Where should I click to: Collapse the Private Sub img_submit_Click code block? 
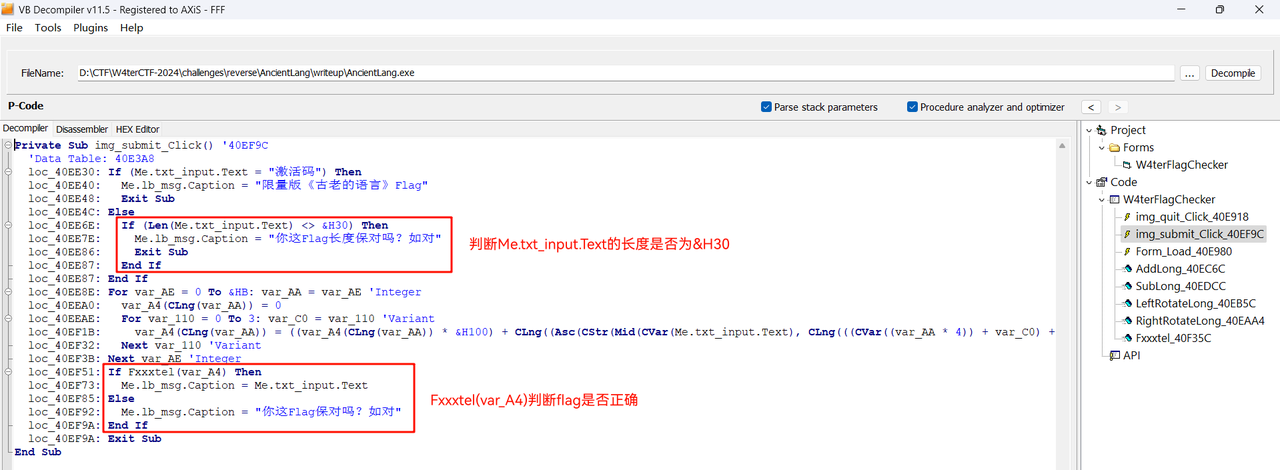point(8,146)
